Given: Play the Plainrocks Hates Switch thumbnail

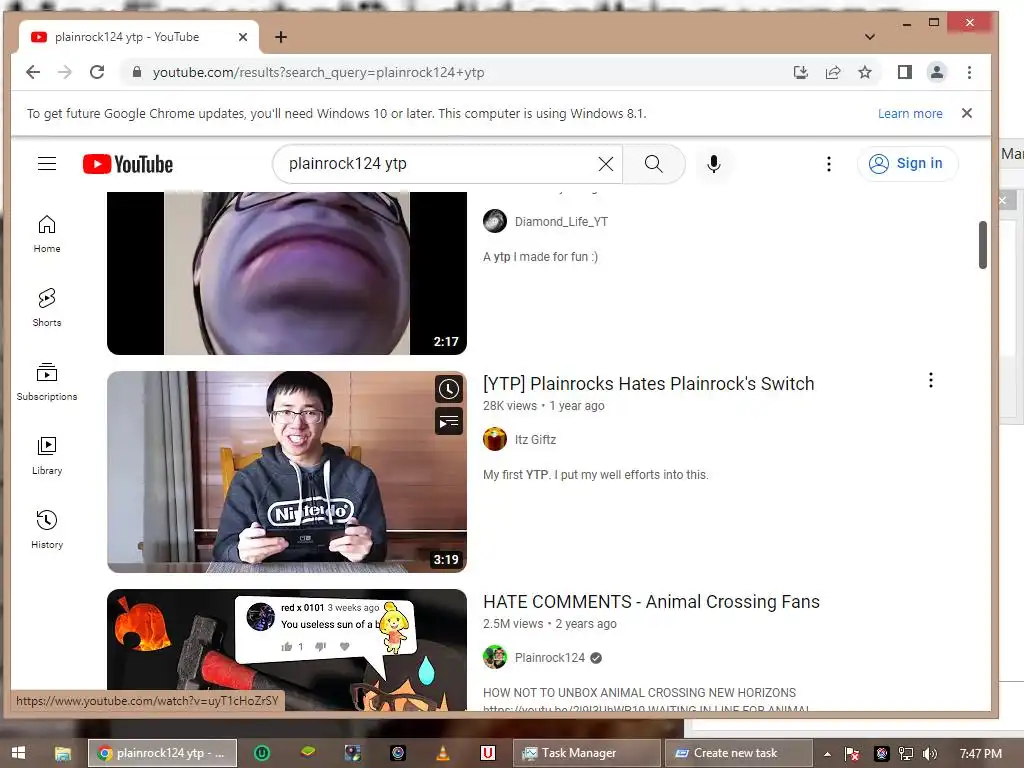Looking at the screenshot, I should point(287,472).
